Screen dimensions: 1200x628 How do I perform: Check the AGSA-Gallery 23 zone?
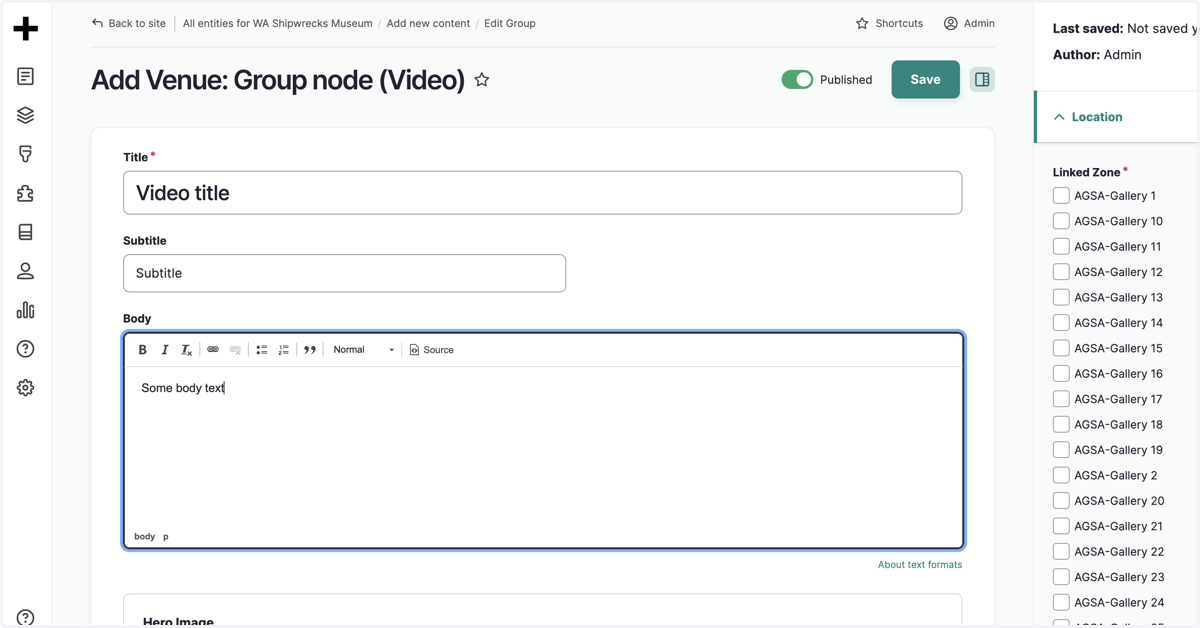1061,577
